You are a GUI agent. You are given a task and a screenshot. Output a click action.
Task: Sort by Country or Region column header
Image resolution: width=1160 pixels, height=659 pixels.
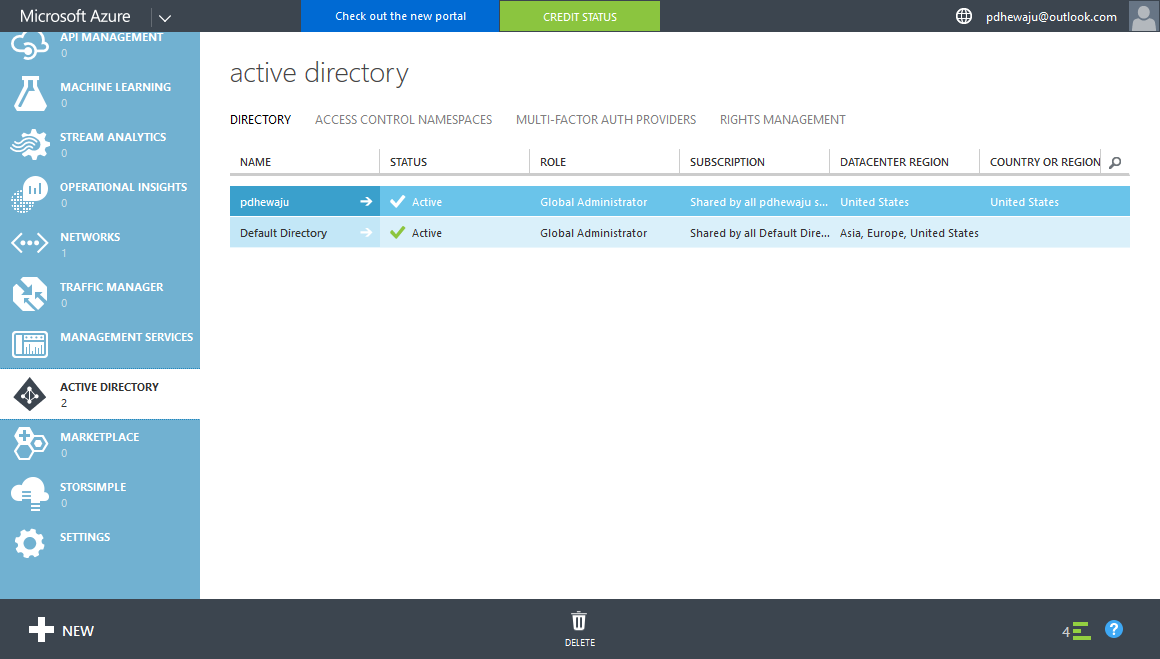(1045, 162)
